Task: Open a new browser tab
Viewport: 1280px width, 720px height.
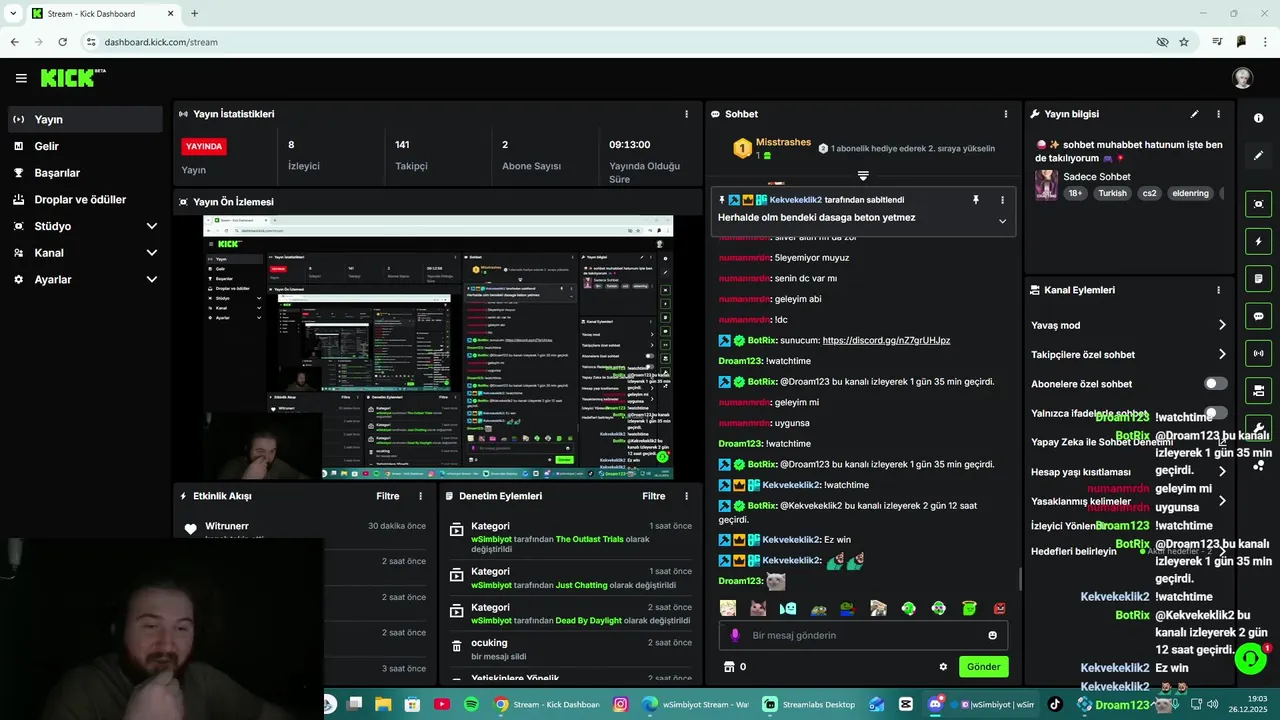Action: coord(194,14)
